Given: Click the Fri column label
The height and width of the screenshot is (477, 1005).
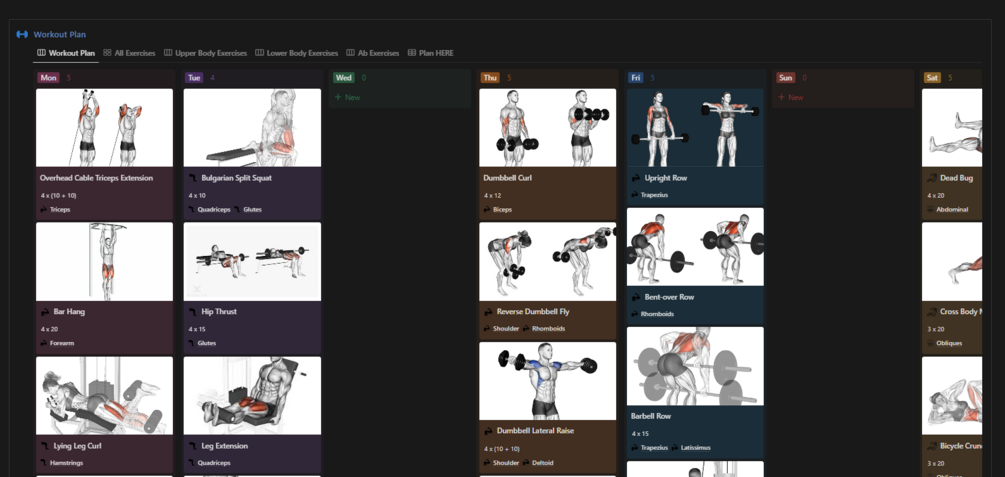Looking at the screenshot, I should (x=636, y=78).
